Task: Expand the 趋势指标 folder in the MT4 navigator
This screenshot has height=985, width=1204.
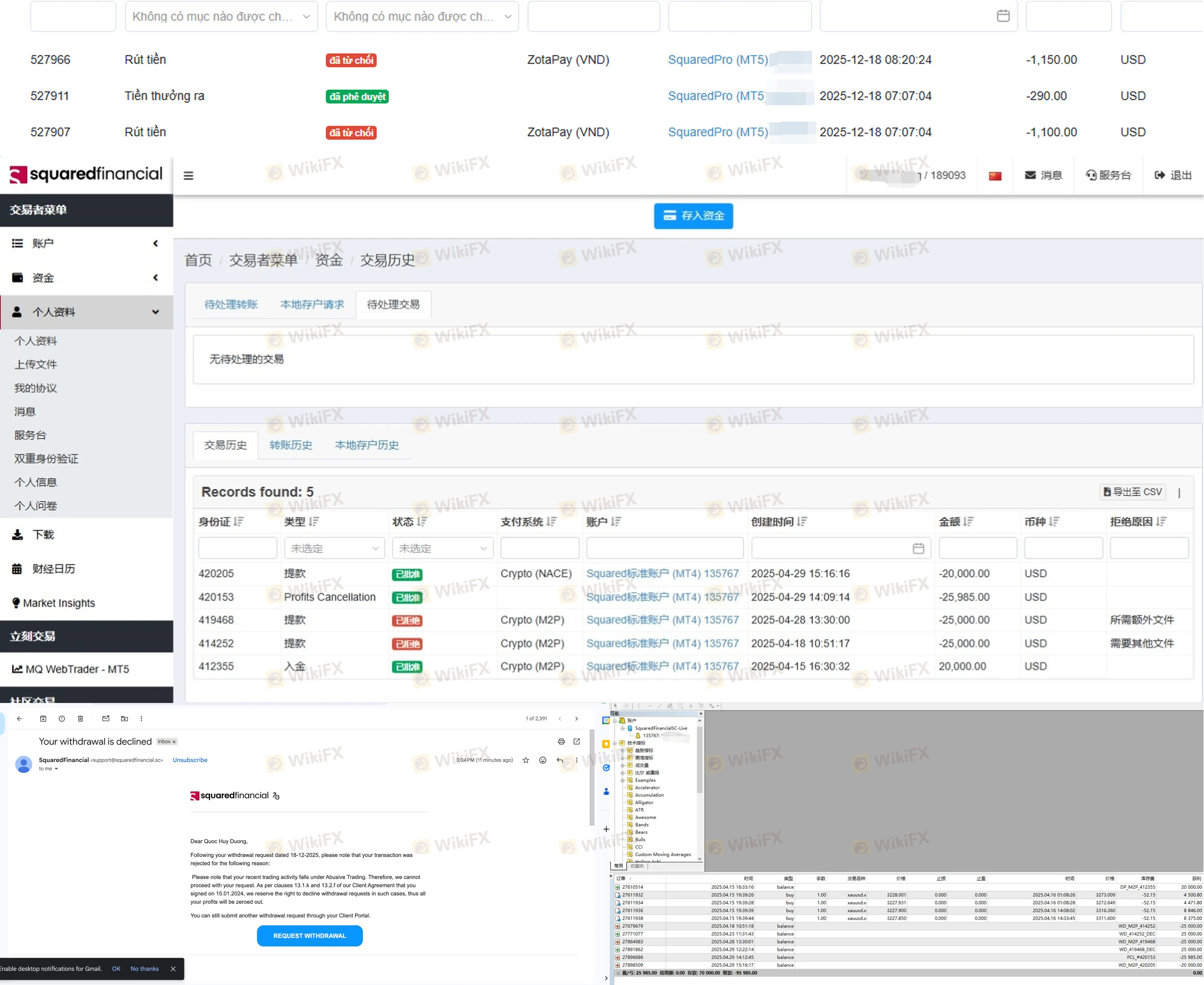Action: [x=622, y=750]
